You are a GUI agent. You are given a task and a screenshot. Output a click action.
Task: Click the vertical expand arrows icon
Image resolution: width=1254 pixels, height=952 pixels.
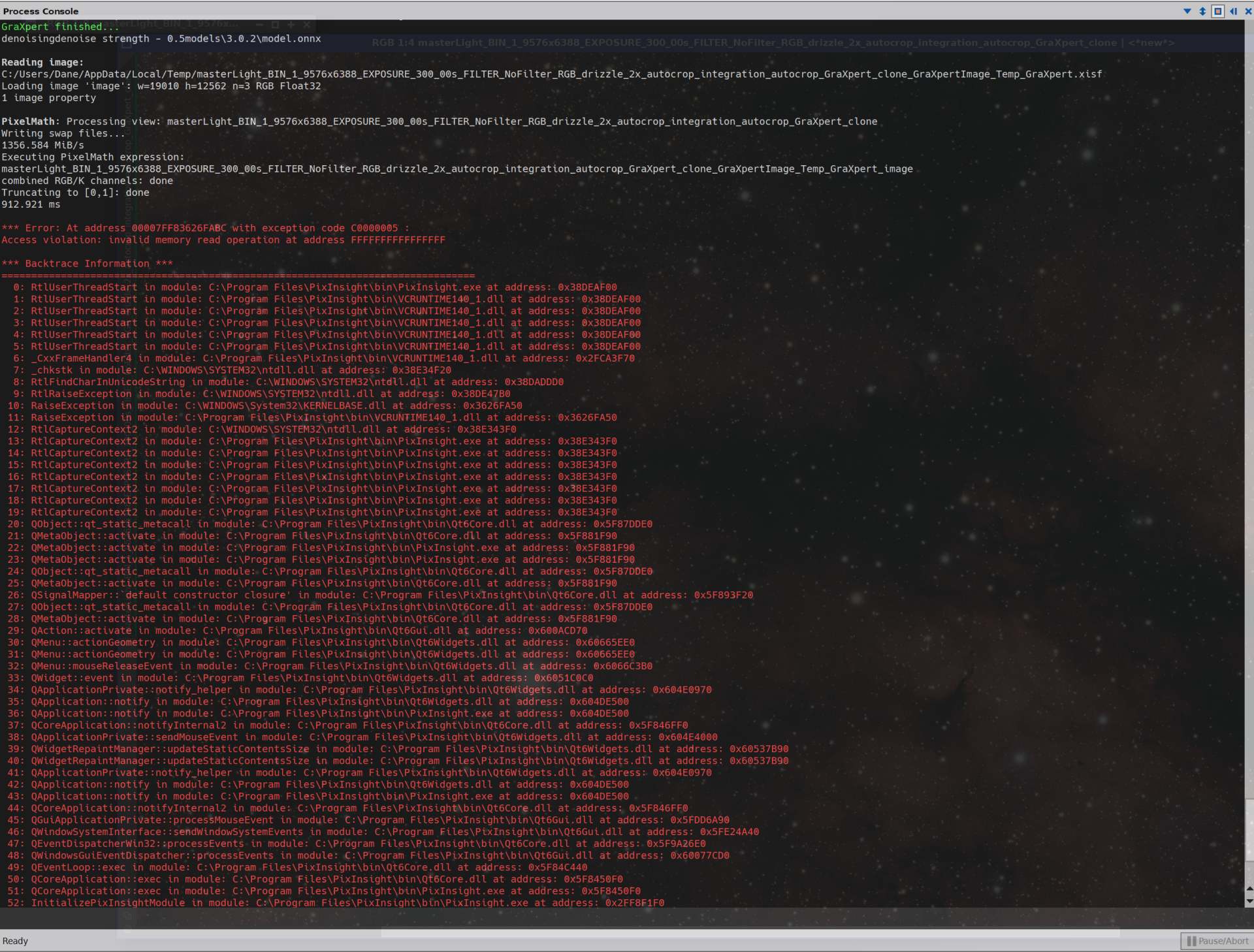point(1202,11)
